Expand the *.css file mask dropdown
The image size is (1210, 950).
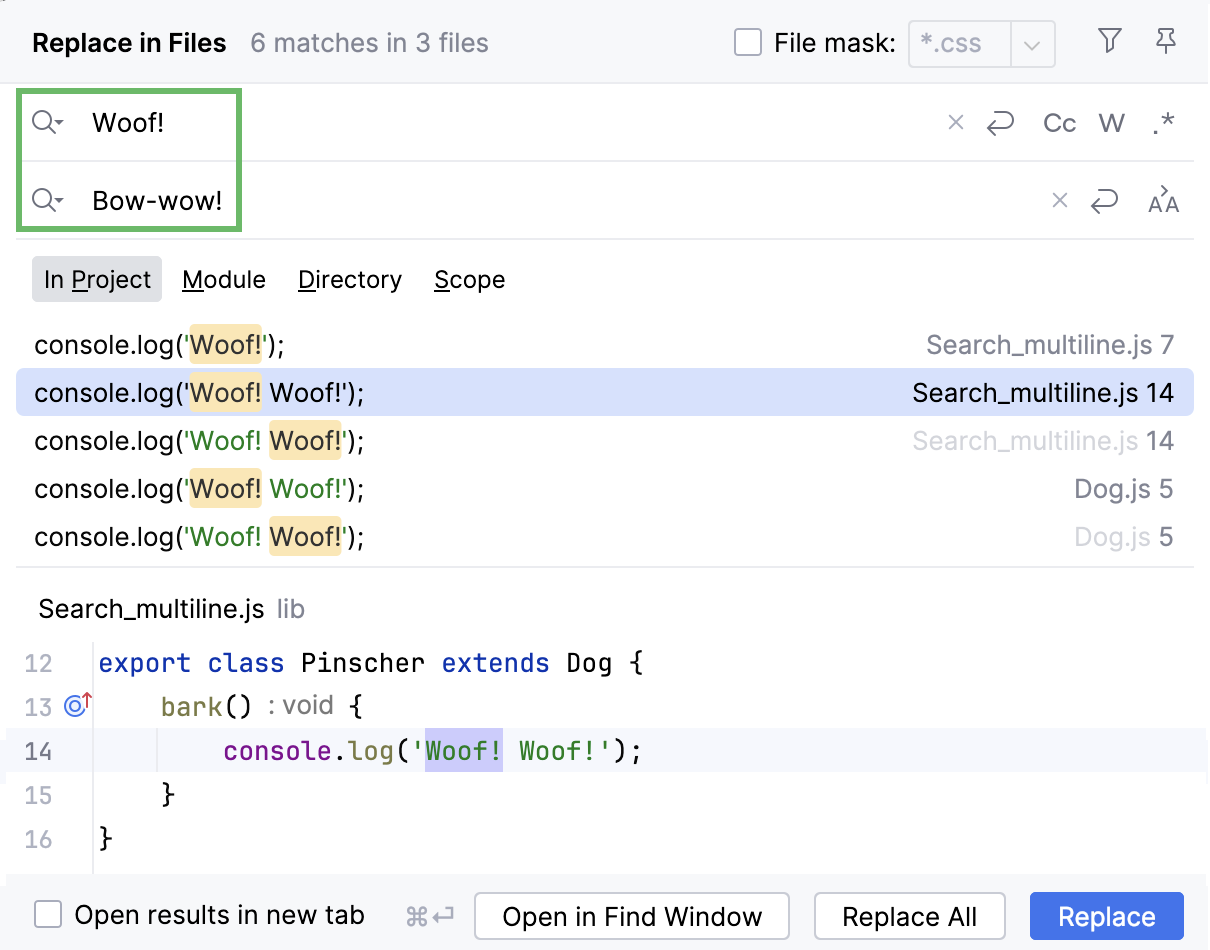point(1033,45)
